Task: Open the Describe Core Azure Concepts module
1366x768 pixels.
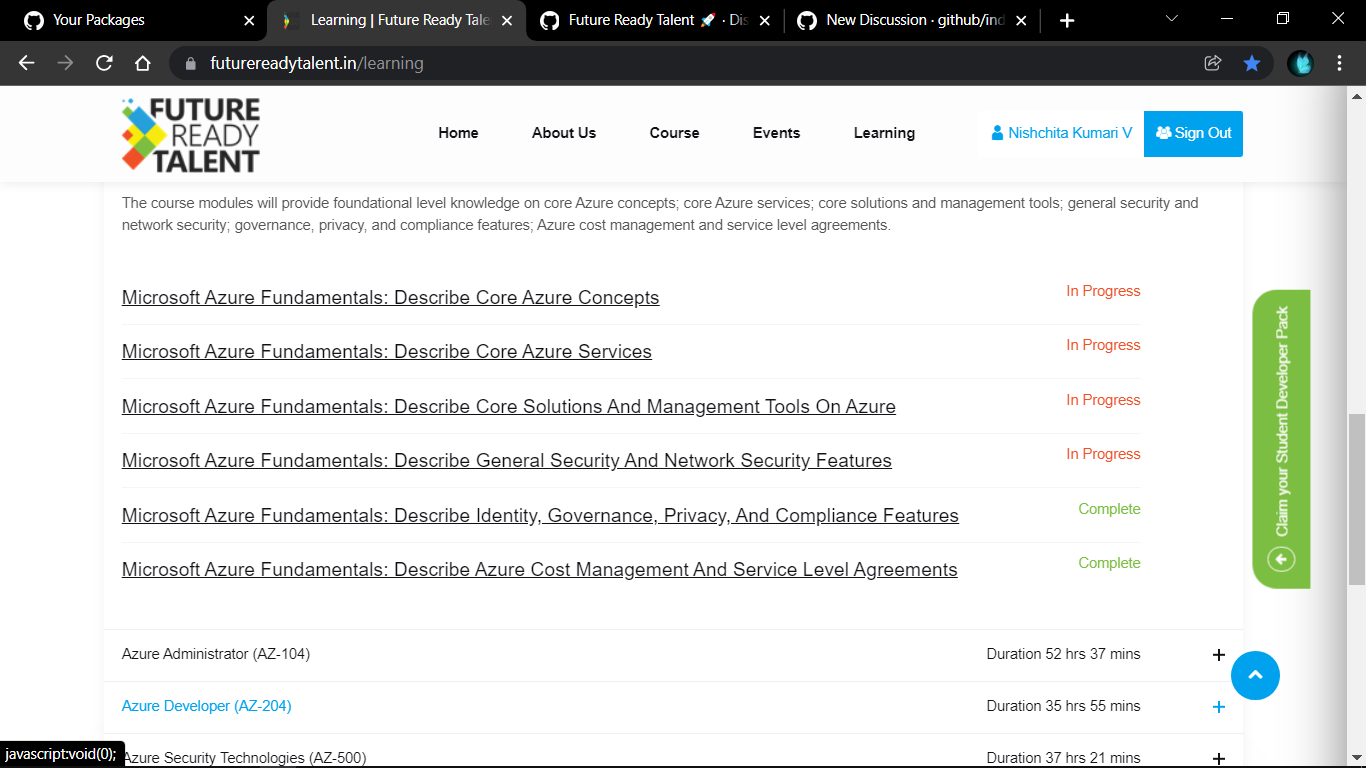Action: pyautogui.click(x=390, y=298)
